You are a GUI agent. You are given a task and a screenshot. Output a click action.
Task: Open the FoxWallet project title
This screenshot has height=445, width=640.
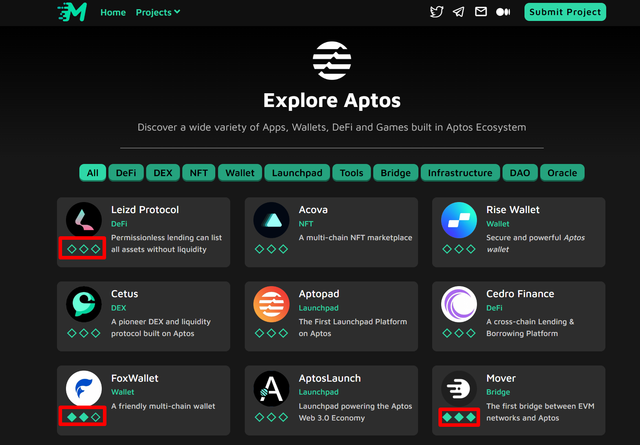pos(135,378)
